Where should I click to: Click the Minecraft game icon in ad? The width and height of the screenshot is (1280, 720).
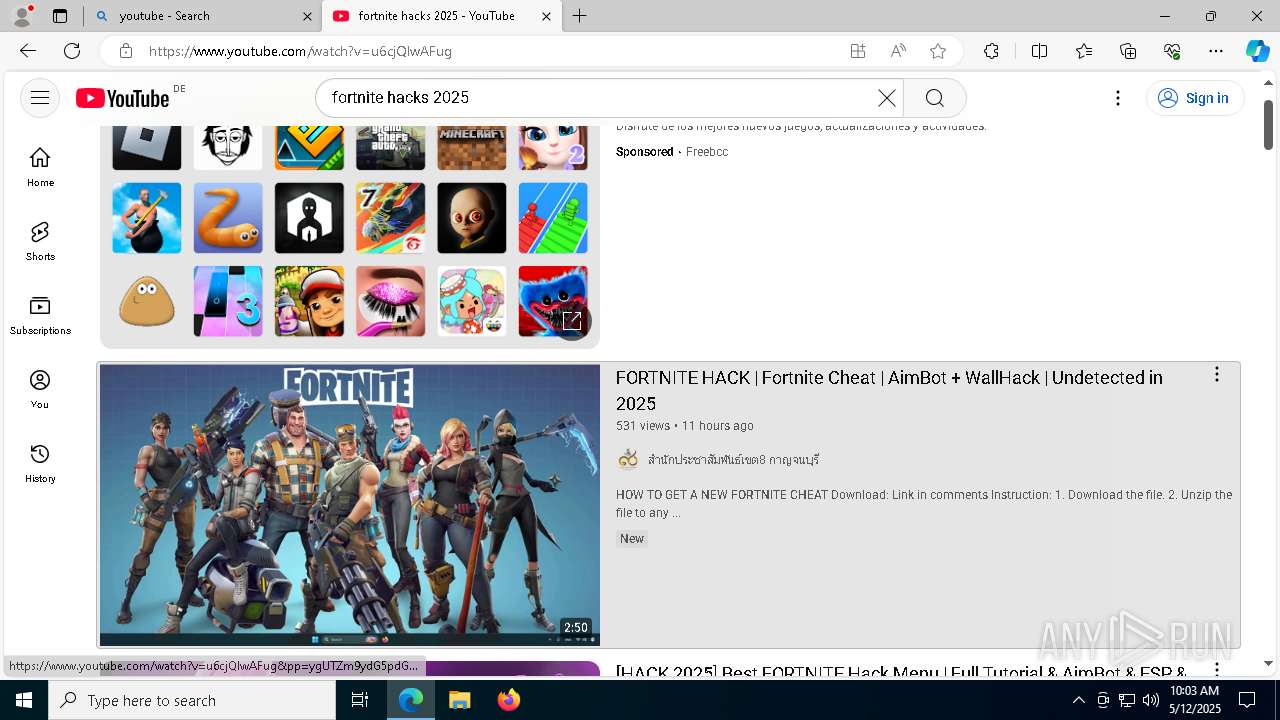(x=472, y=148)
